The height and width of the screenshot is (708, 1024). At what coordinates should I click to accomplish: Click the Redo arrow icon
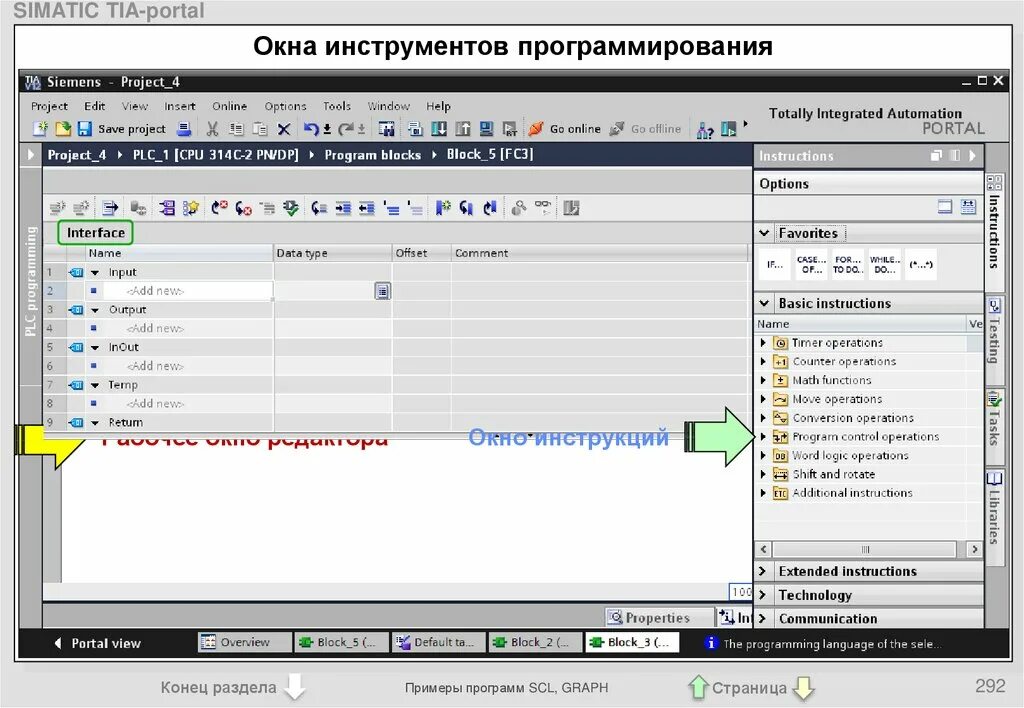346,129
